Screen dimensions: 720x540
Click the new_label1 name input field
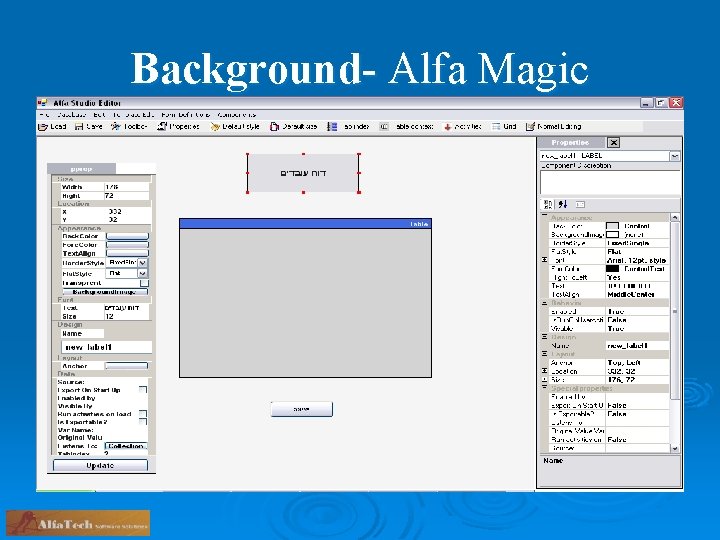tap(107, 347)
